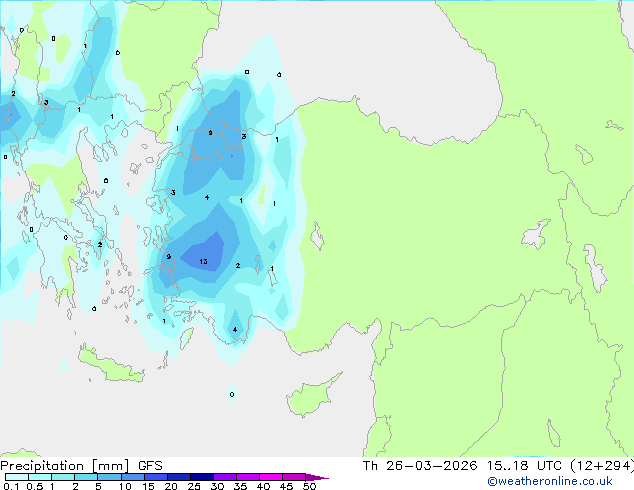
Task: Select the 2–5 mm legend color box
Action: tap(86, 477)
